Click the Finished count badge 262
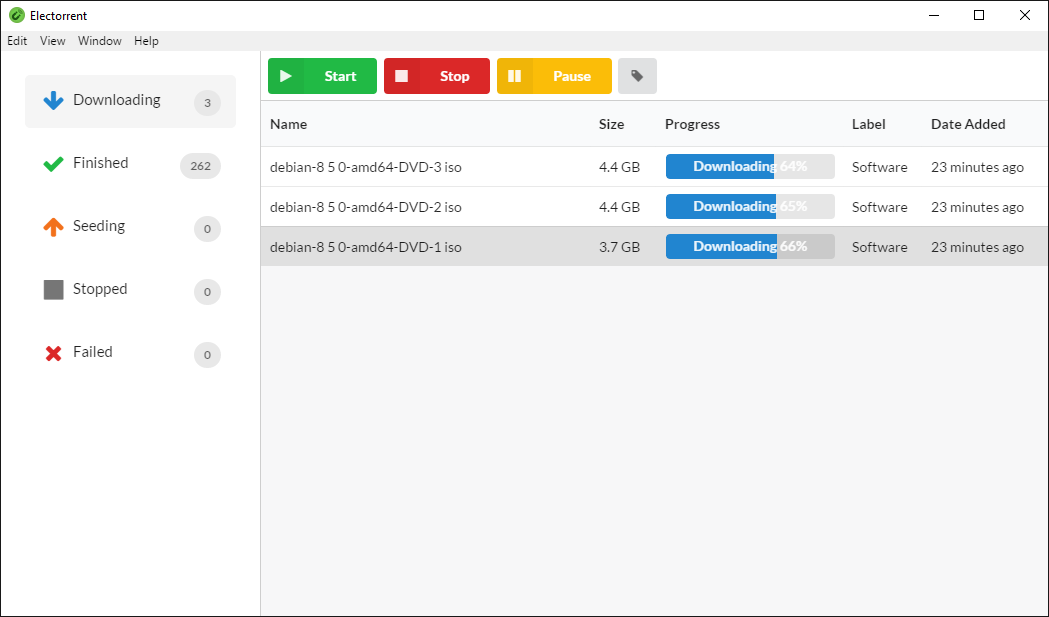 coord(200,166)
